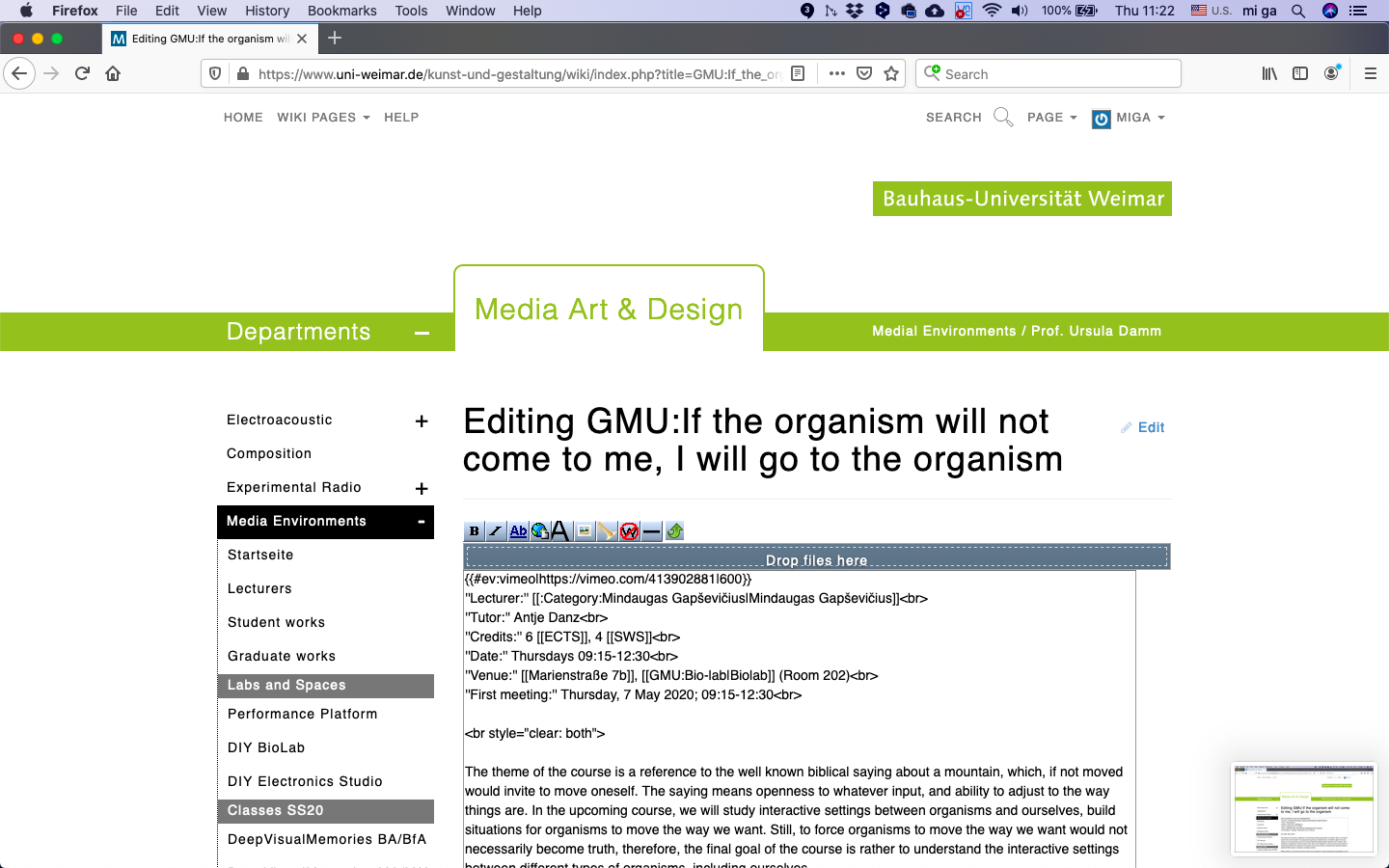Open the Window menu

coord(471,11)
